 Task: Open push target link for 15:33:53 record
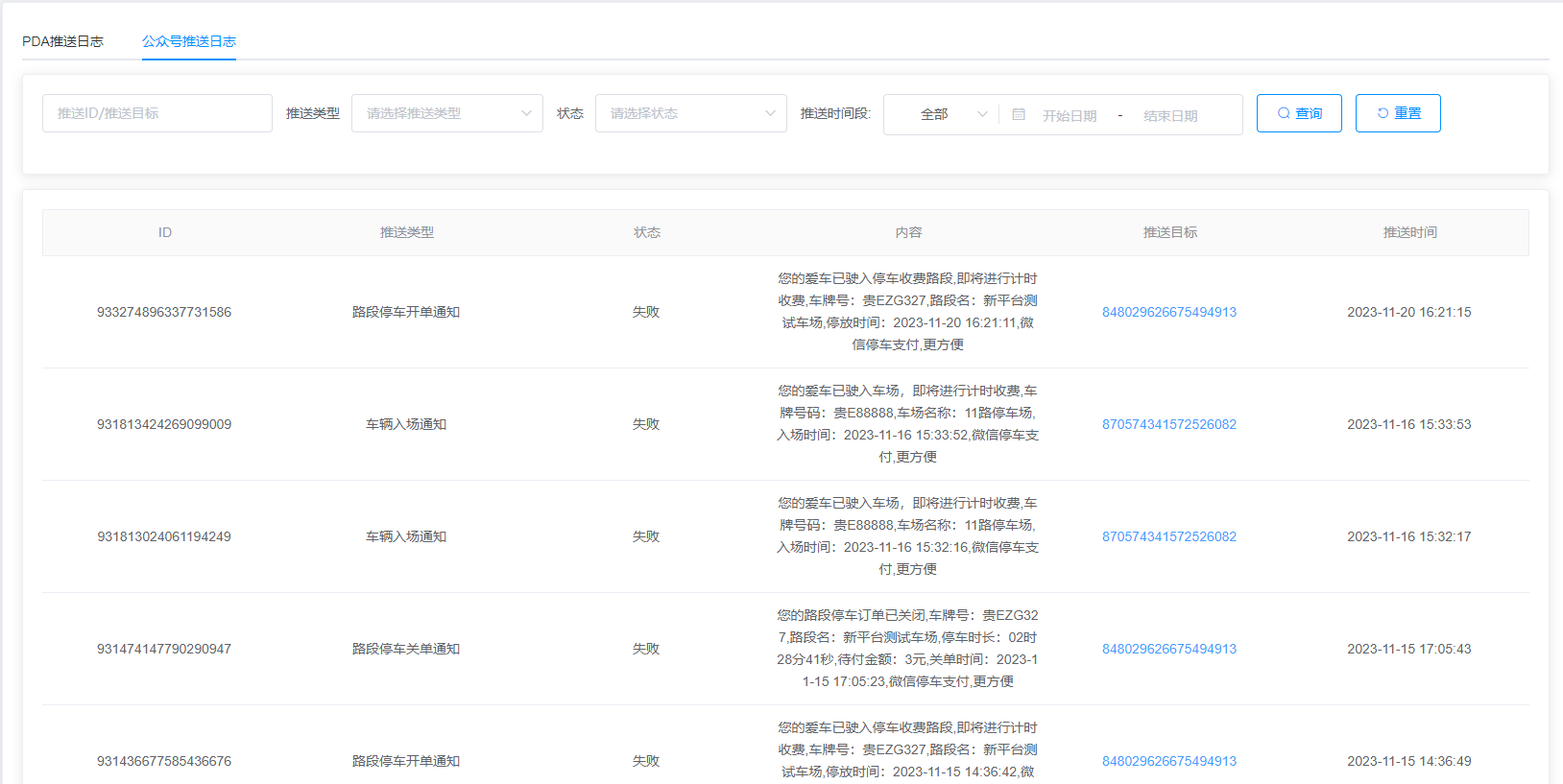[1168, 424]
